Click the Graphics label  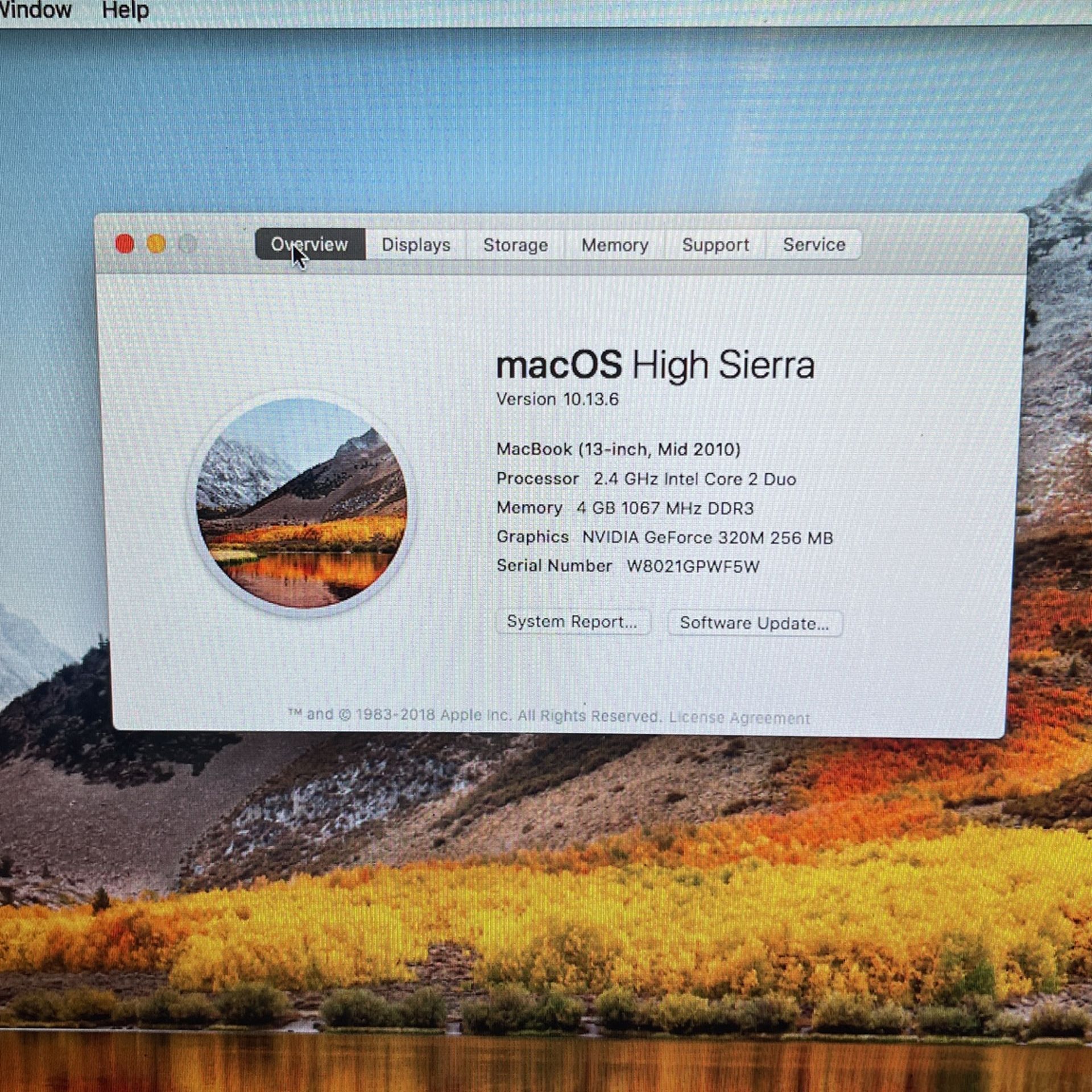click(532, 536)
